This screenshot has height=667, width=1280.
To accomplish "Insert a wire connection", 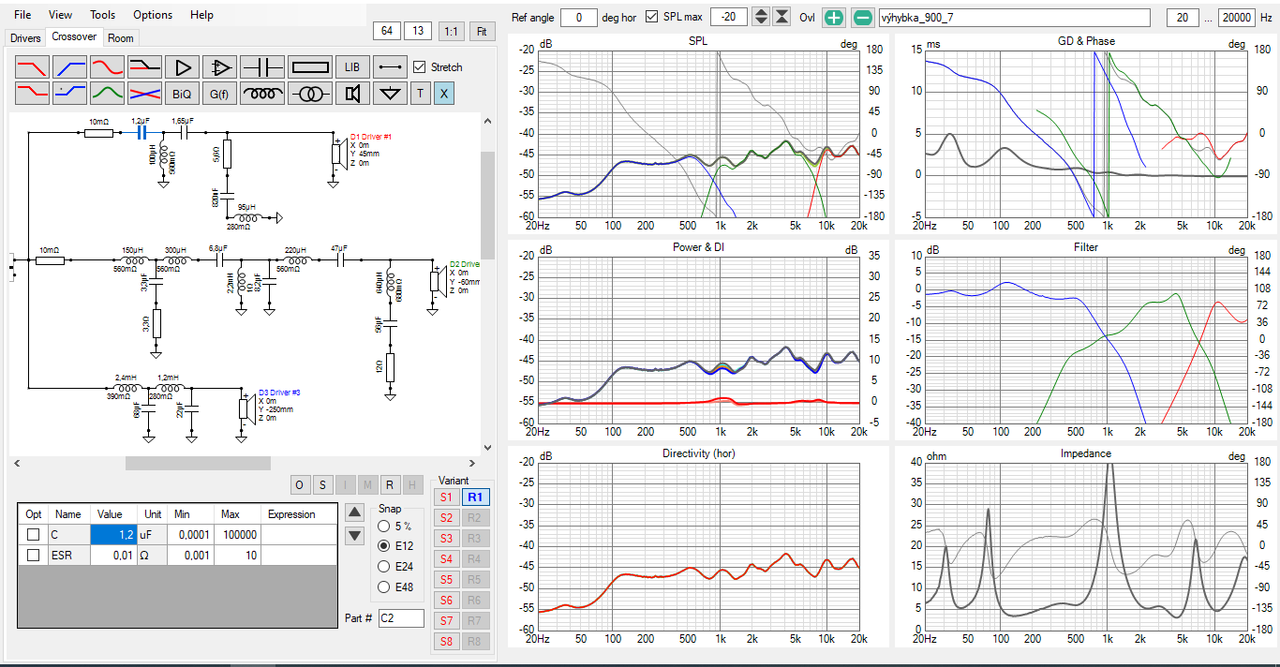I will click(390, 67).
